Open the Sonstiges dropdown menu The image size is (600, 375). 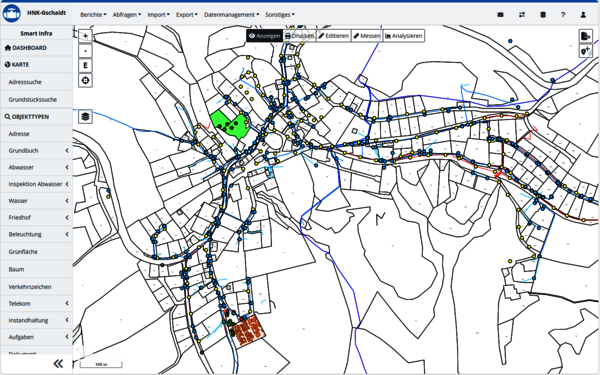tap(280, 15)
